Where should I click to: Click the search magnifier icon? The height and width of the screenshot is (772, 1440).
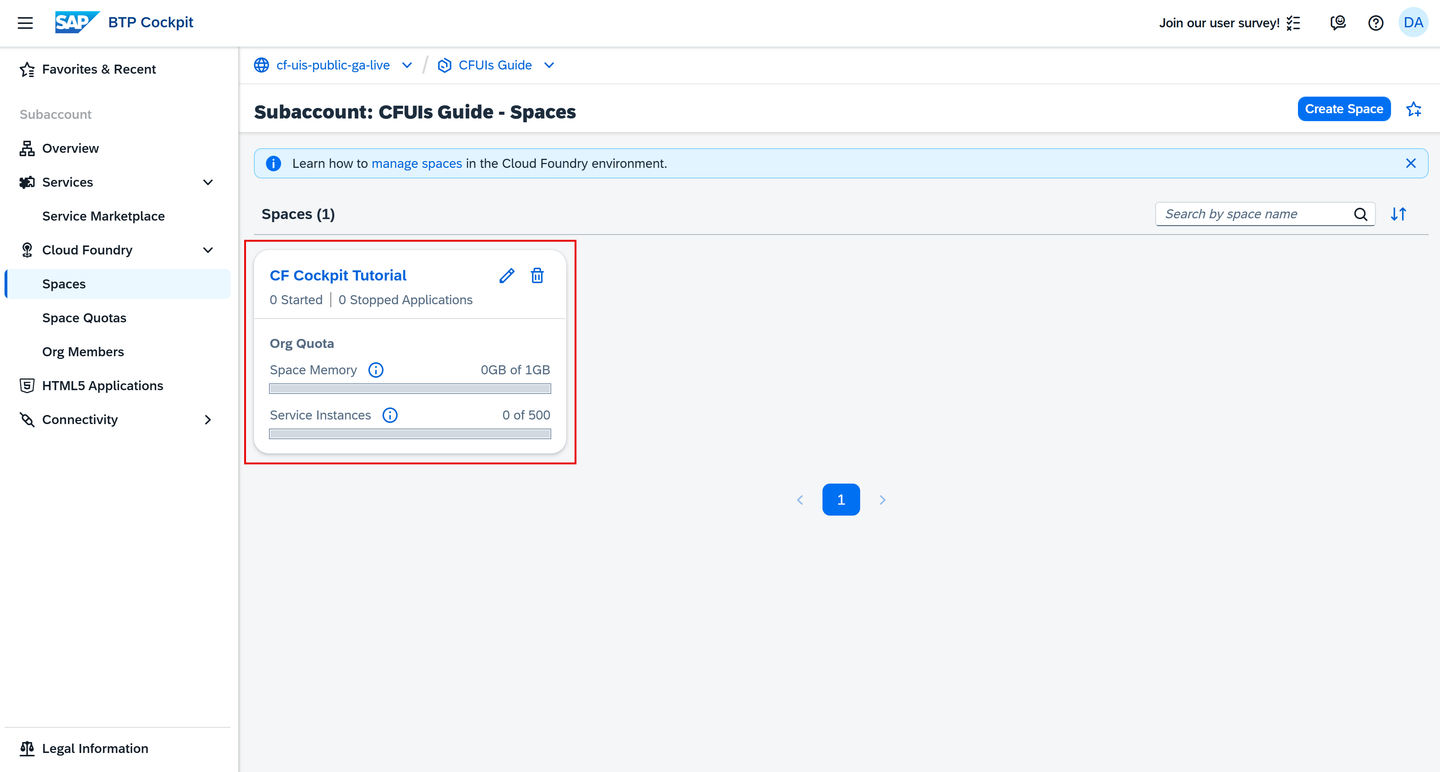click(1361, 214)
